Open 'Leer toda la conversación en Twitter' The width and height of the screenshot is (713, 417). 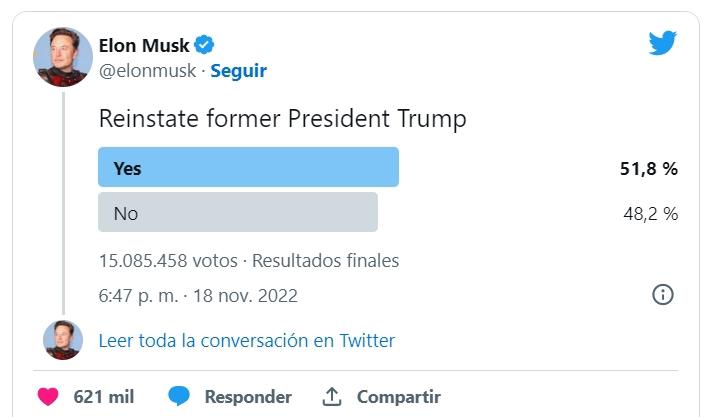coord(246,340)
